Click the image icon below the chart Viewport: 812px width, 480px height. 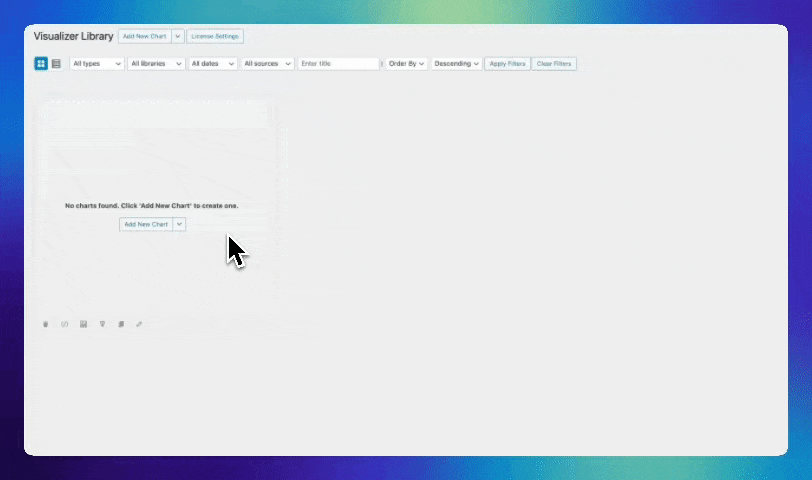click(x=83, y=324)
